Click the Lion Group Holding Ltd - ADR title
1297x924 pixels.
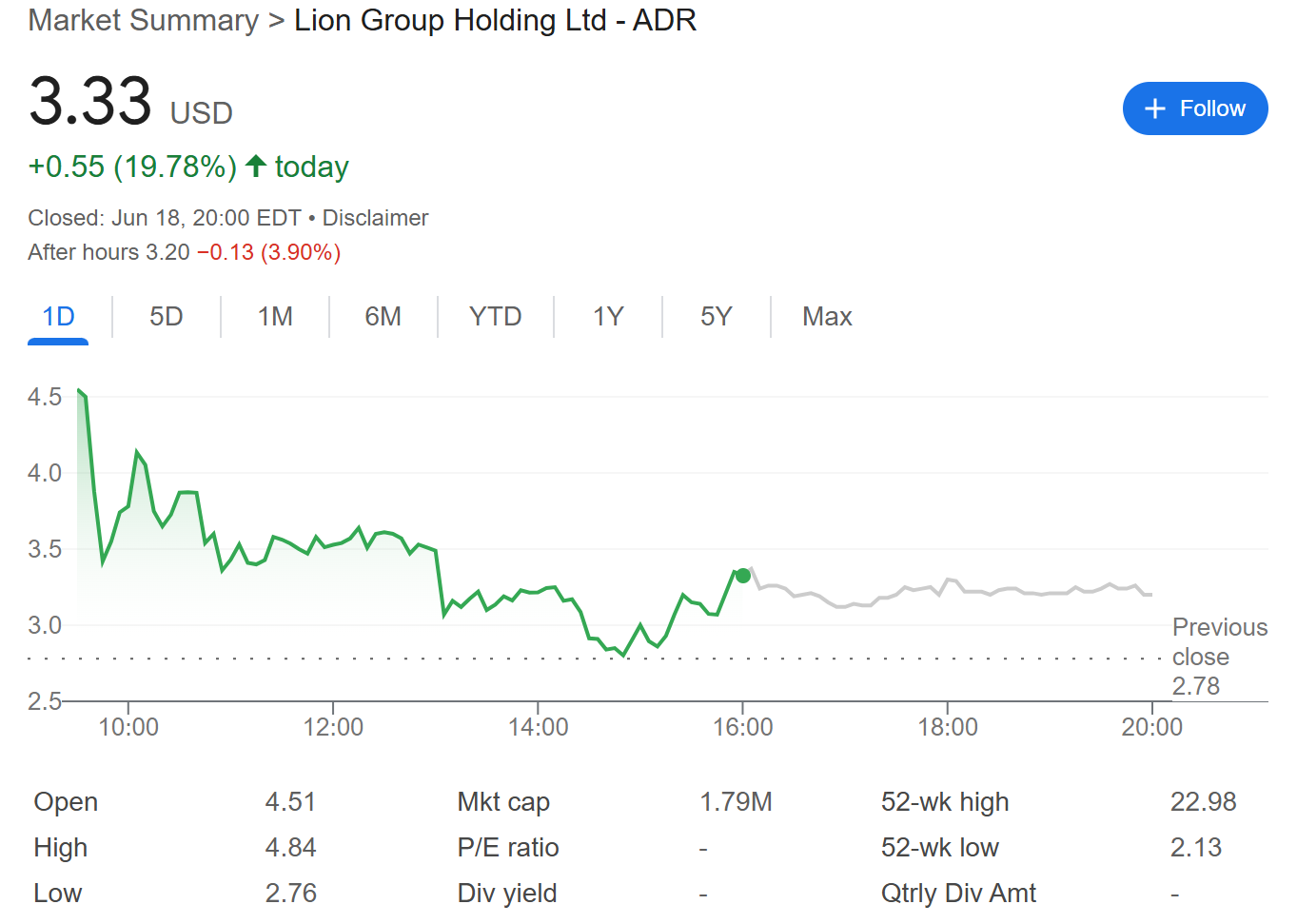coord(495,20)
